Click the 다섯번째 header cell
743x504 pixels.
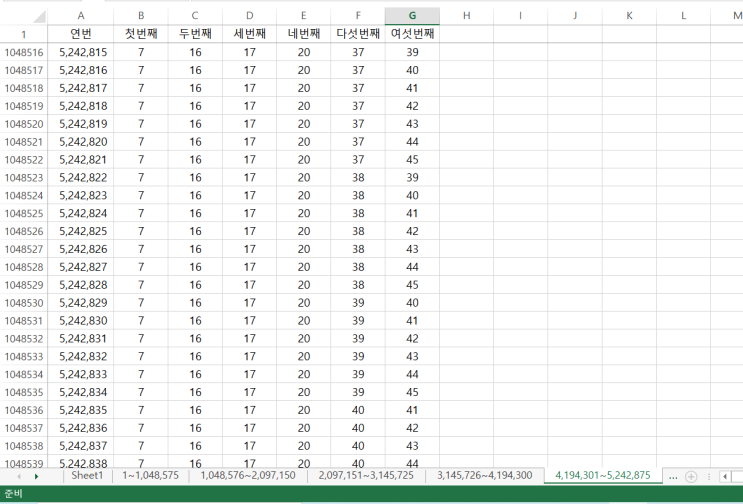(x=358, y=34)
